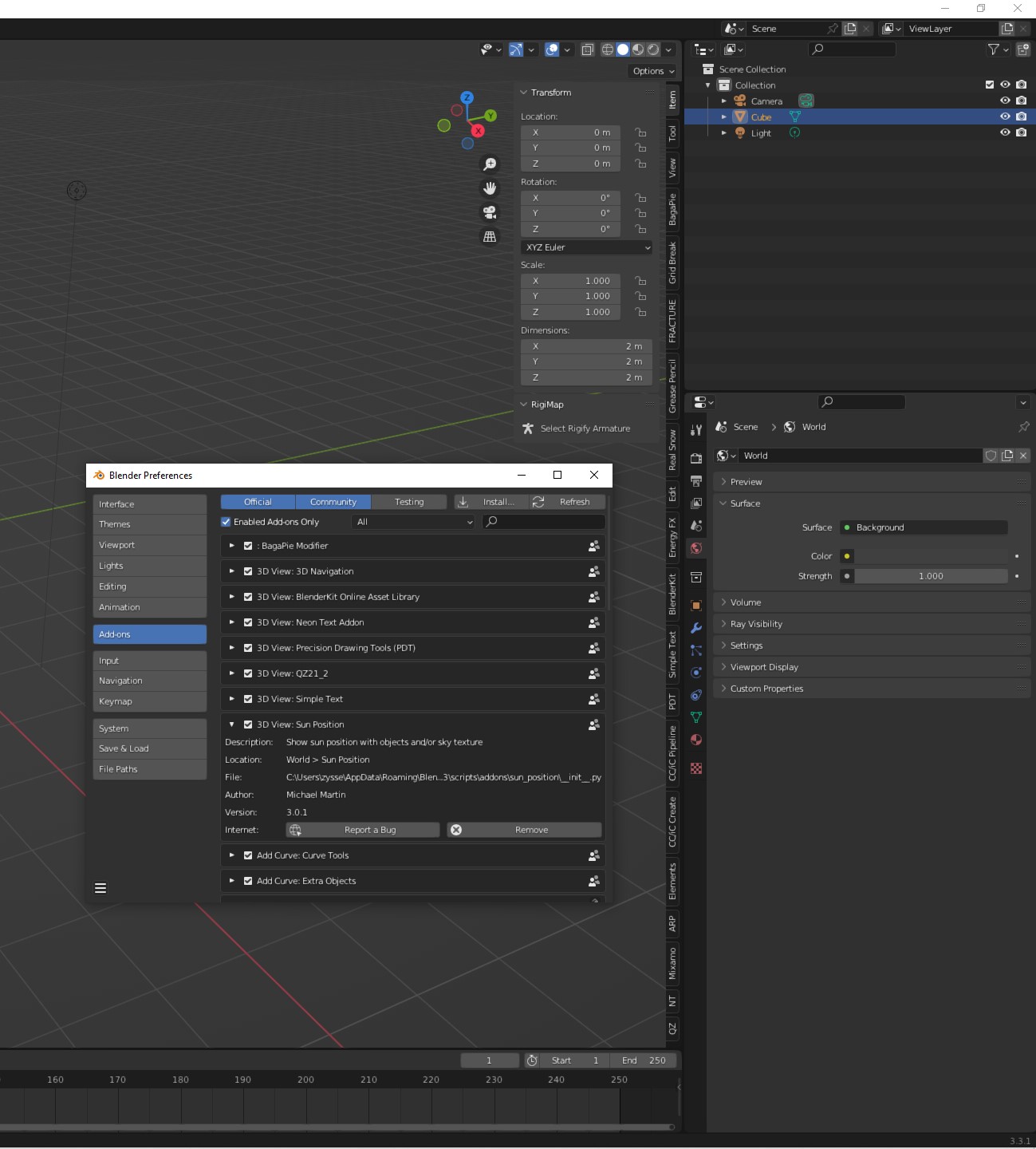Open the Material properties tab
The image size is (1036, 1149).
pyautogui.click(x=696, y=740)
